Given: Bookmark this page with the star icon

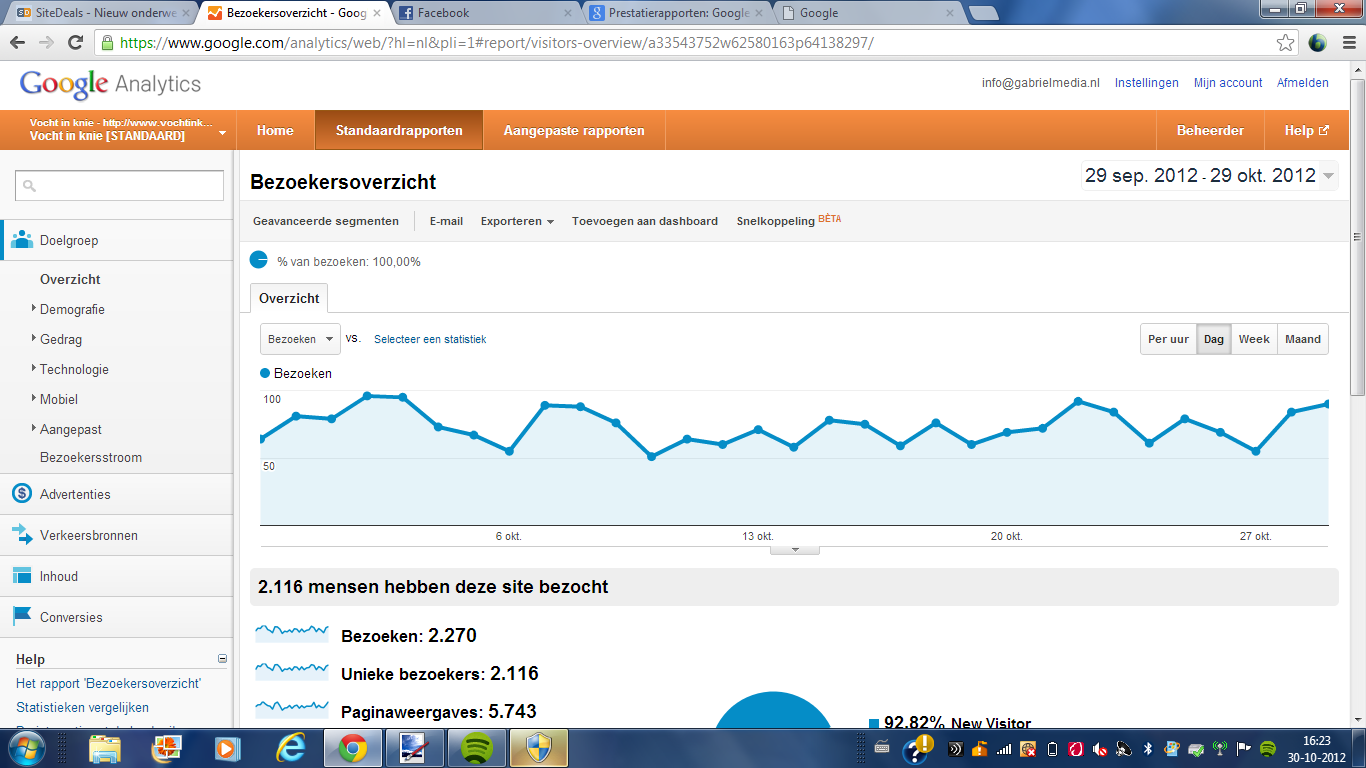Looking at the screenshot, I should (1285, 43).
